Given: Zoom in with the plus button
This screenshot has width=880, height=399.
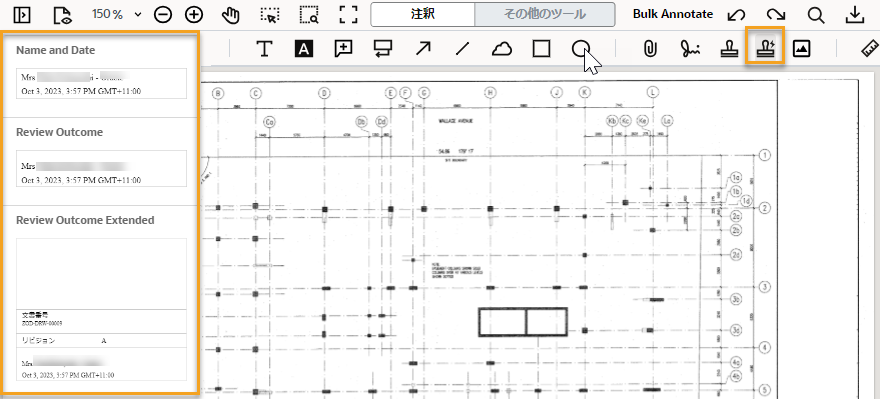Looking at the screenshot, I should coord(194,15).
